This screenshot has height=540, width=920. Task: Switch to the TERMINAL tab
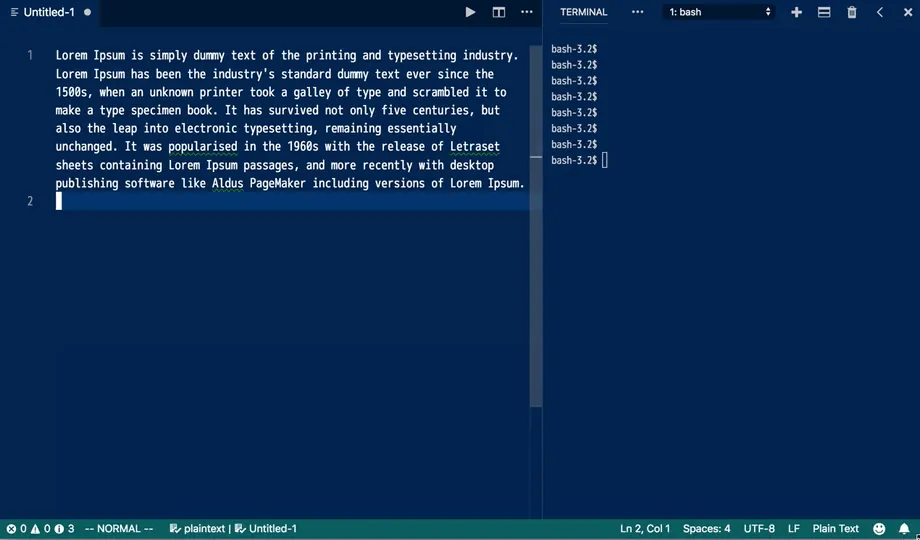[x=583, y=12]
